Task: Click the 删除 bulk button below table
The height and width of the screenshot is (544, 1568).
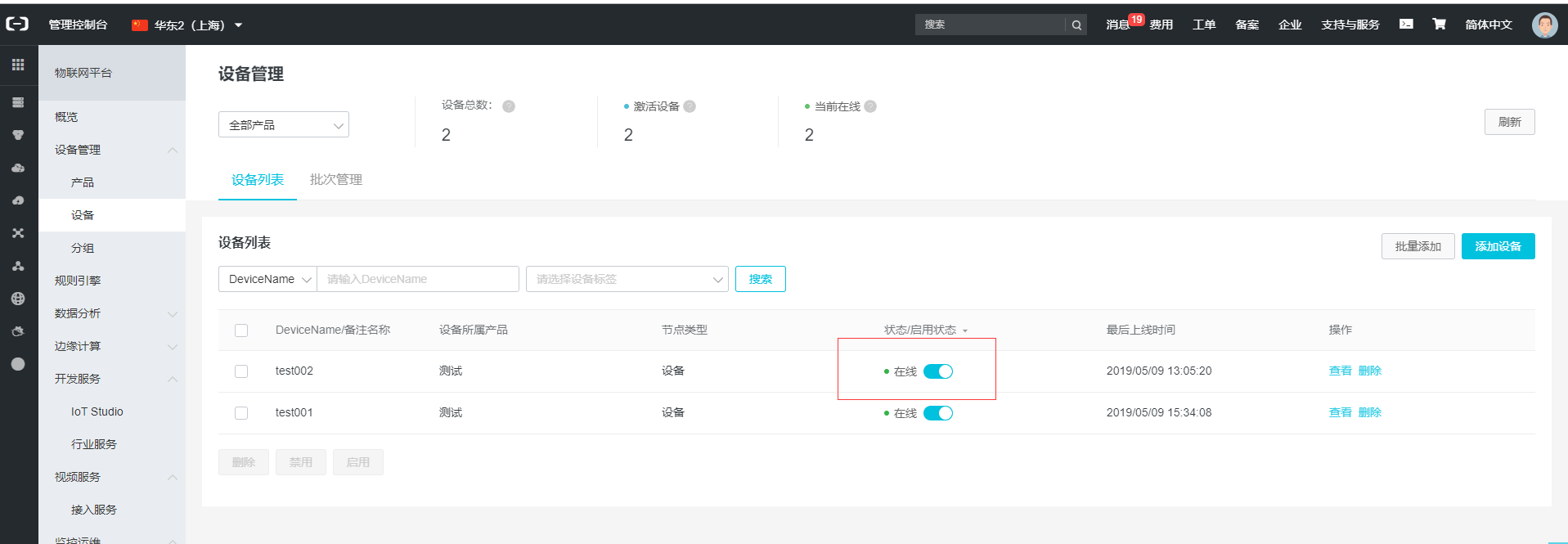Action: [244, 462]
